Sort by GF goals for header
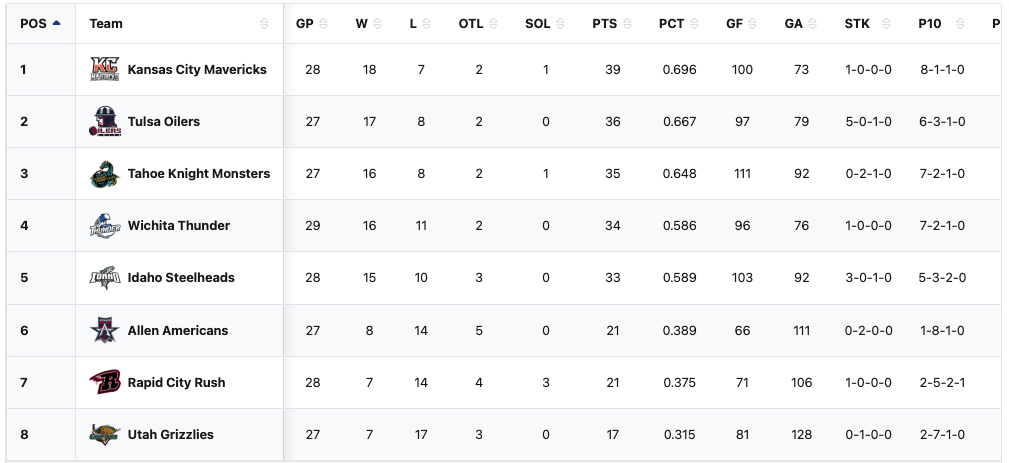Image resolution: width=1009 pixels, height=463 pixels. point(734,23)
